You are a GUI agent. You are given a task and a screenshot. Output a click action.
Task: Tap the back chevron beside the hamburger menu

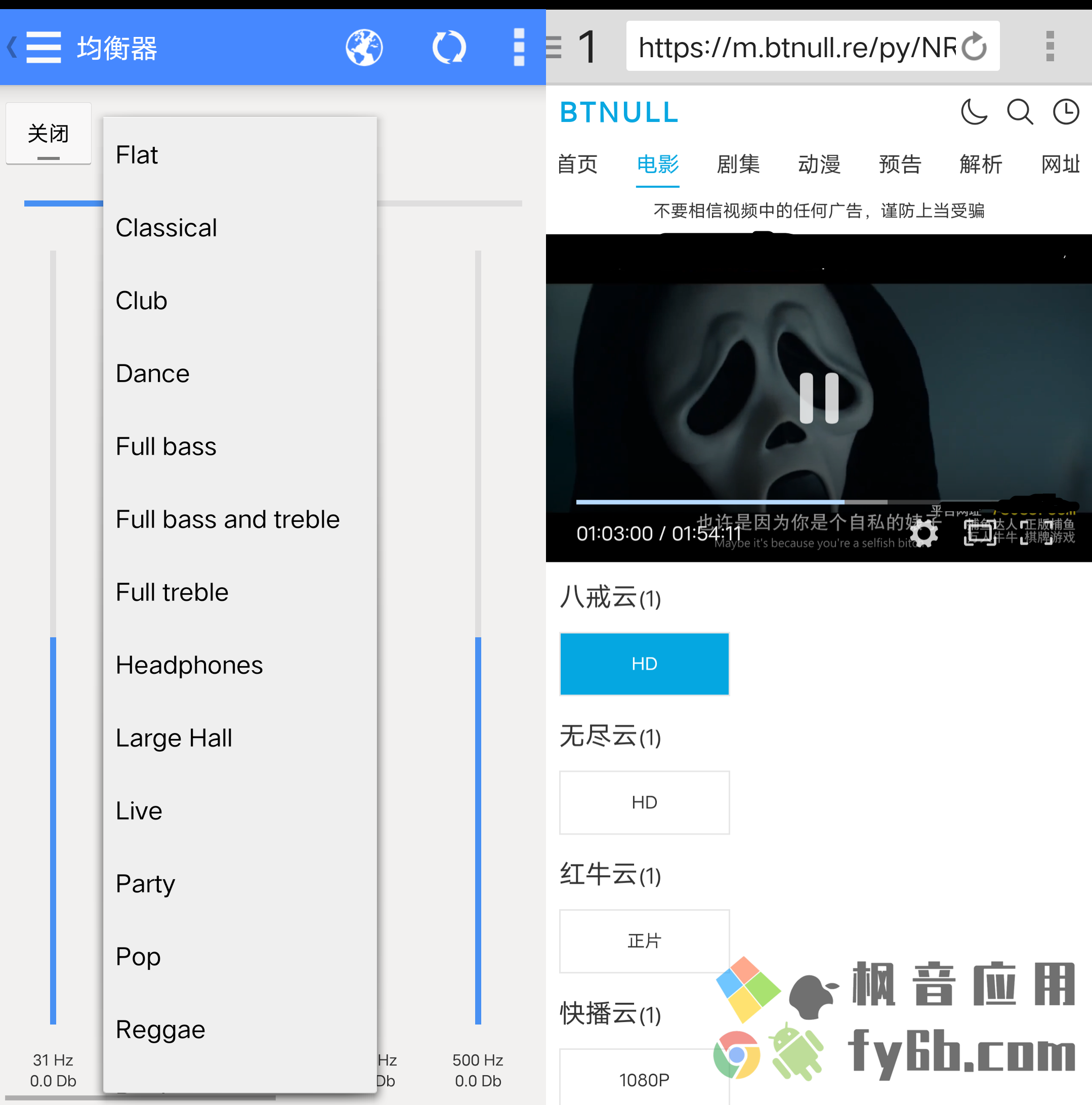tap(12, 47)
